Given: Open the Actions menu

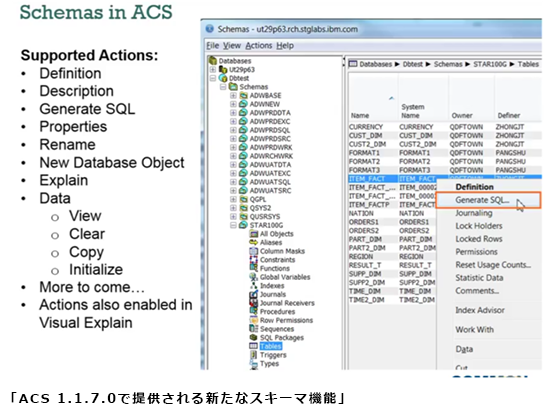Looking at the screenshot, I should (x=259, y=46).
